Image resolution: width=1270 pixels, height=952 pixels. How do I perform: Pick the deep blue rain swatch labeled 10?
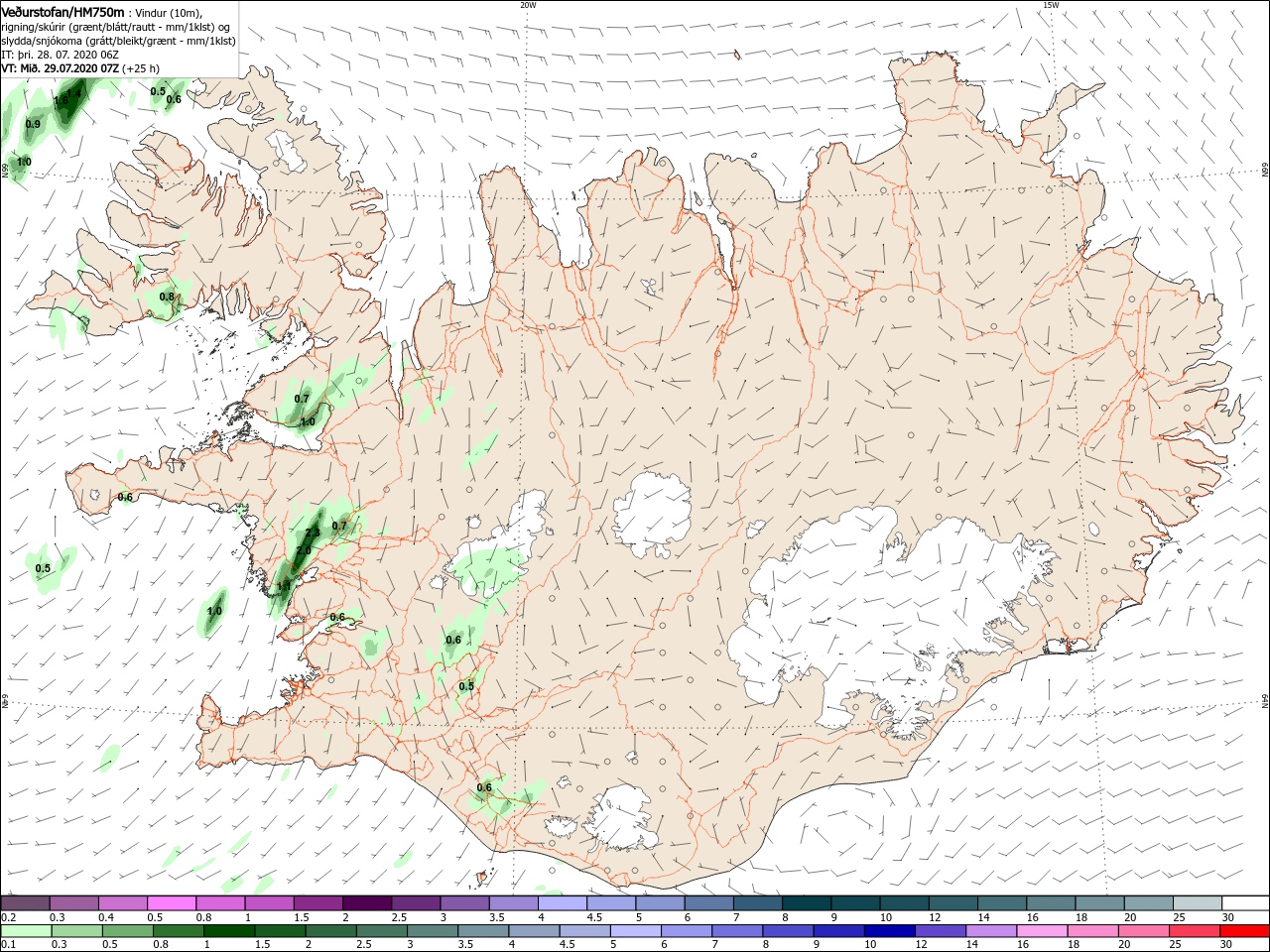pos(889,931)
